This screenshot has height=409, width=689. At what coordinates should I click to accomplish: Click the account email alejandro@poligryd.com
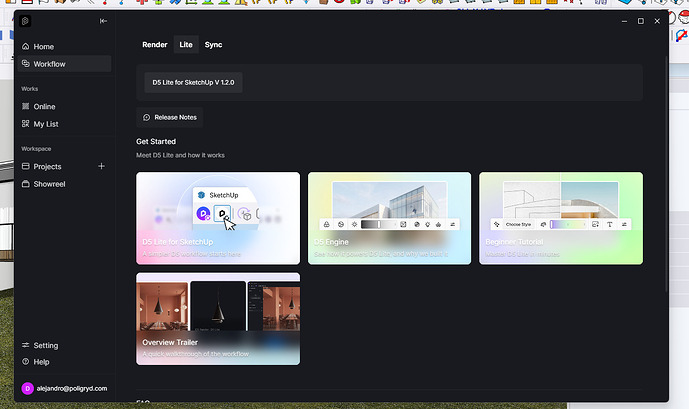tap(72, 388)
